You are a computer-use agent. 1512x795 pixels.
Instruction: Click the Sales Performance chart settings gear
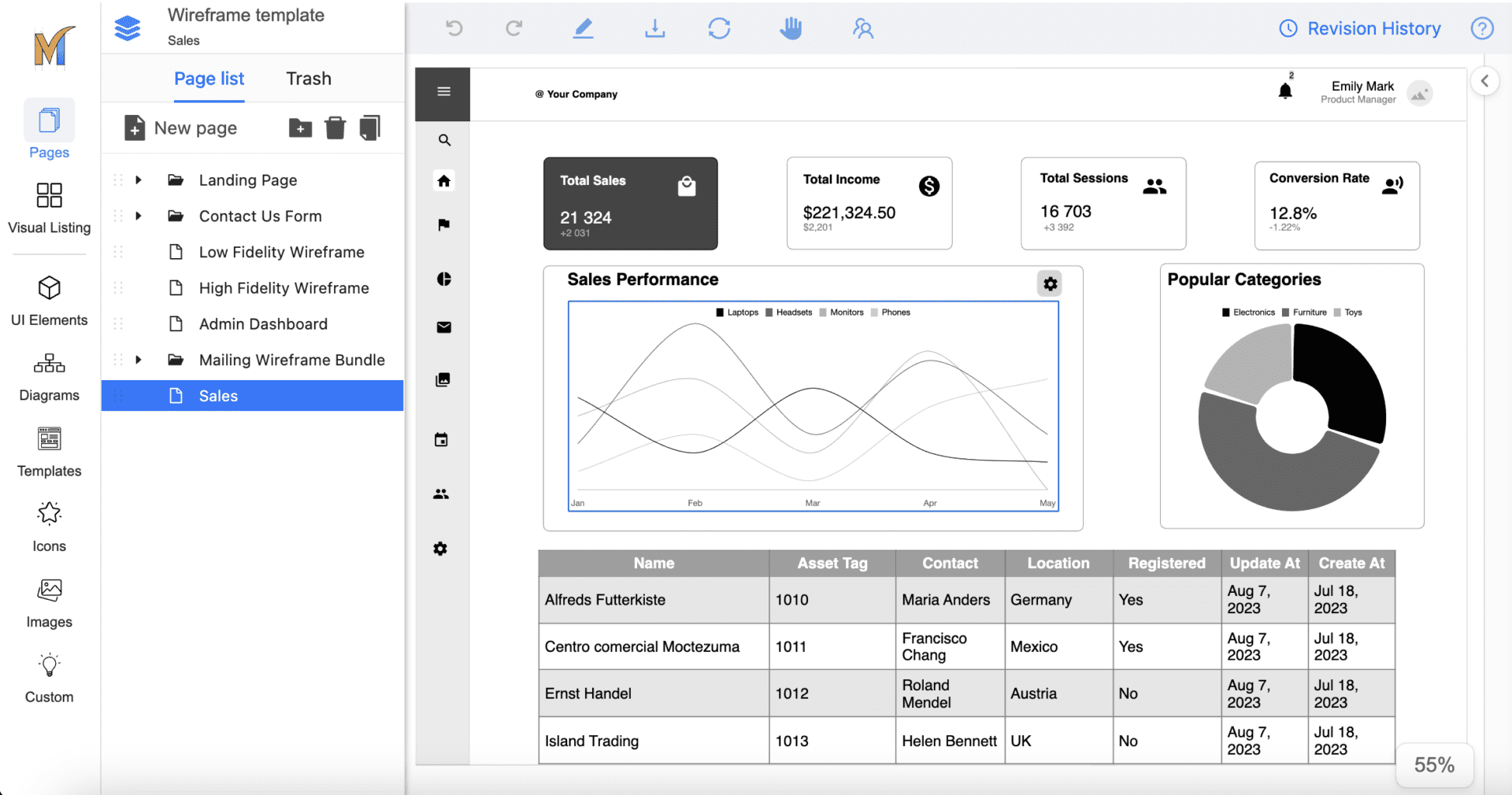pyautogui.click(x=1050, y=283)
